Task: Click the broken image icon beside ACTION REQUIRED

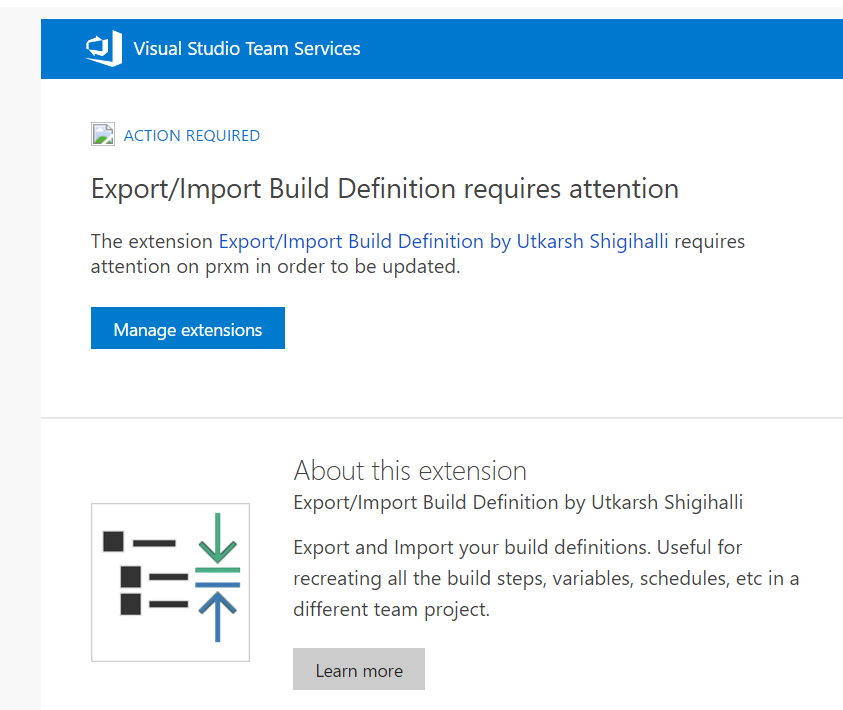Action: (x=103, y=134)
